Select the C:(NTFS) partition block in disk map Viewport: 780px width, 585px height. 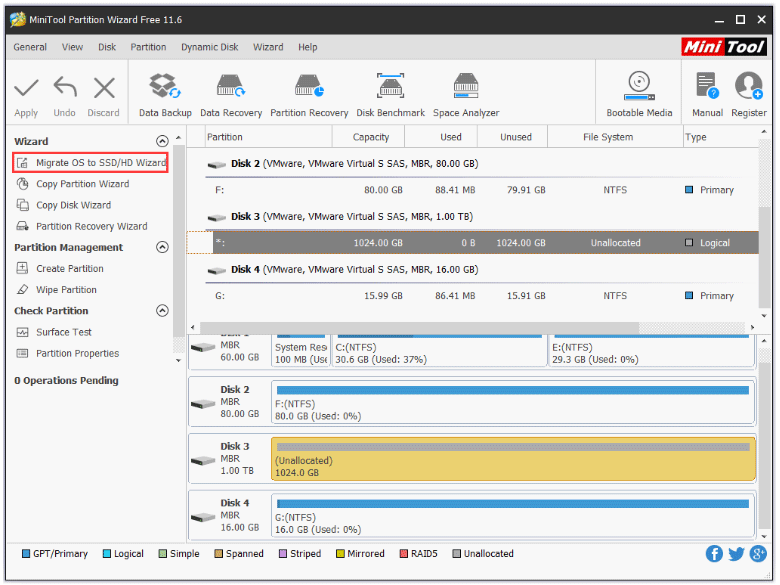pos(440,351)
